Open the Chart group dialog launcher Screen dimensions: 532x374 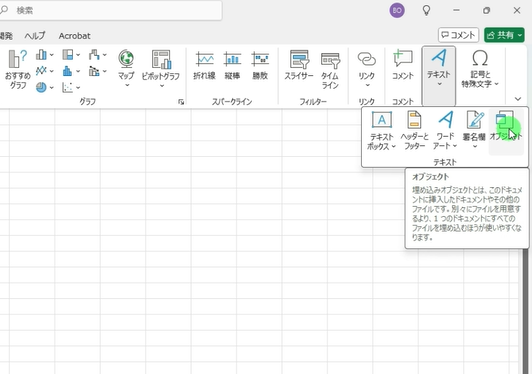[181, 102]
